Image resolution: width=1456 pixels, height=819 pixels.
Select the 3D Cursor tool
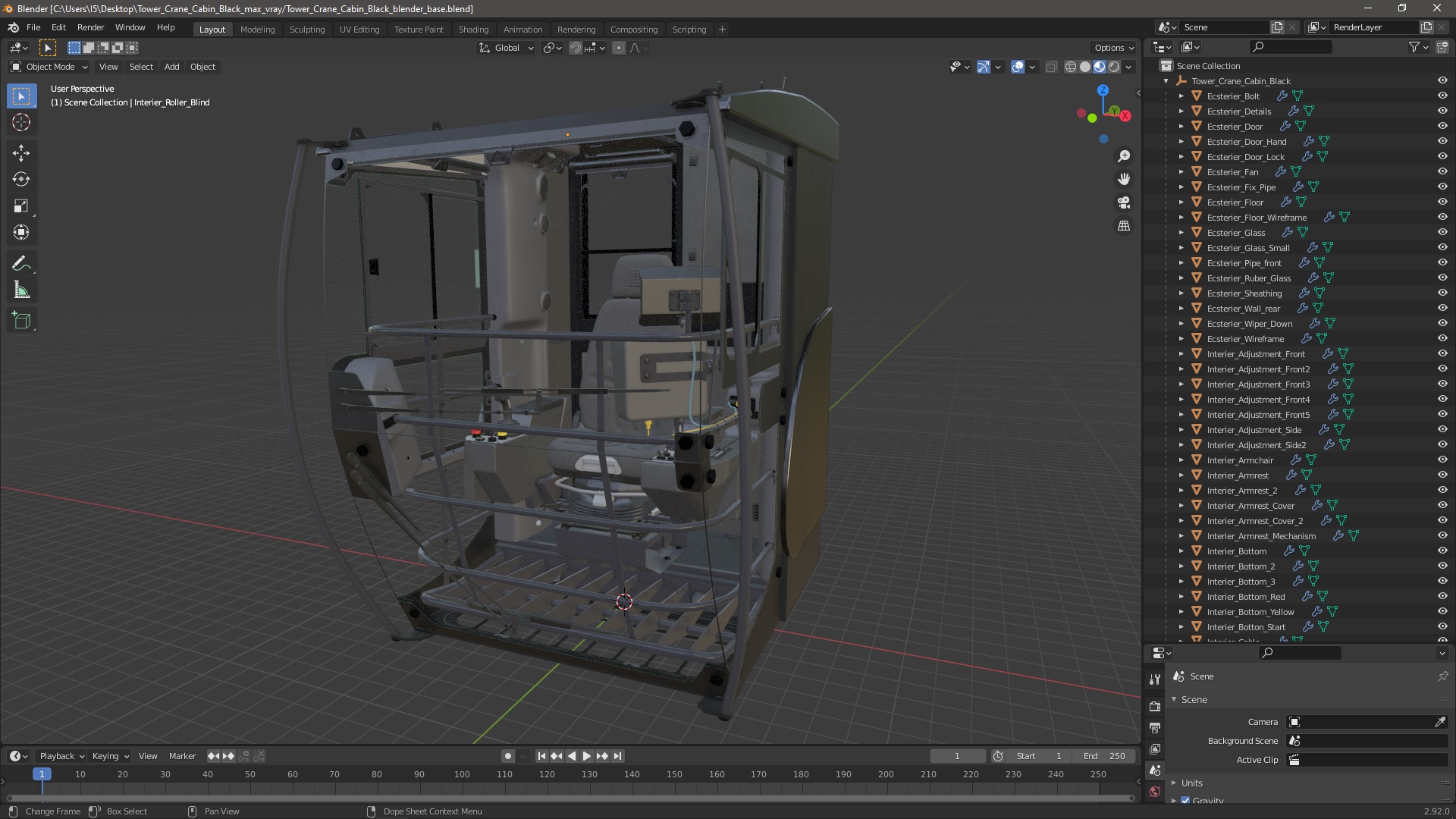click(21, 123)
